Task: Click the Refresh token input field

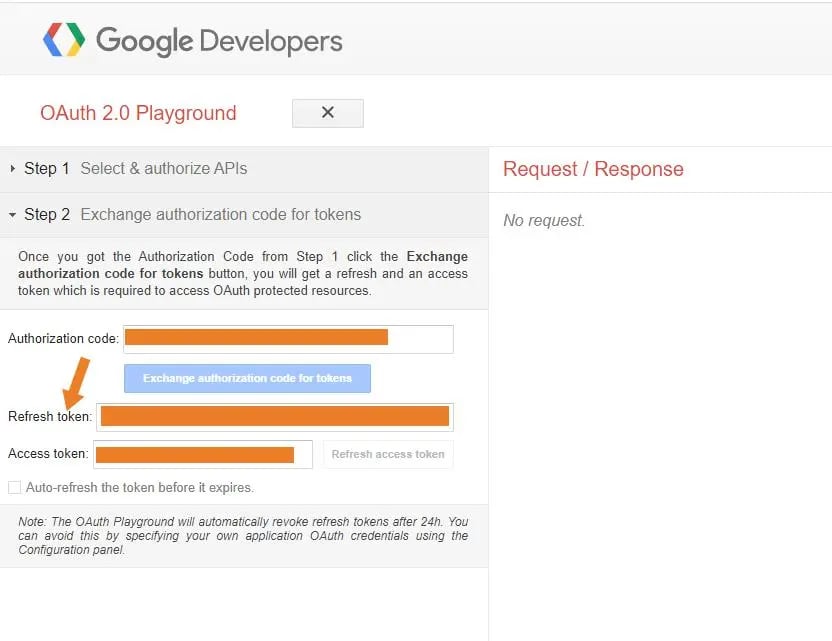Action: [x=275, y=417]
